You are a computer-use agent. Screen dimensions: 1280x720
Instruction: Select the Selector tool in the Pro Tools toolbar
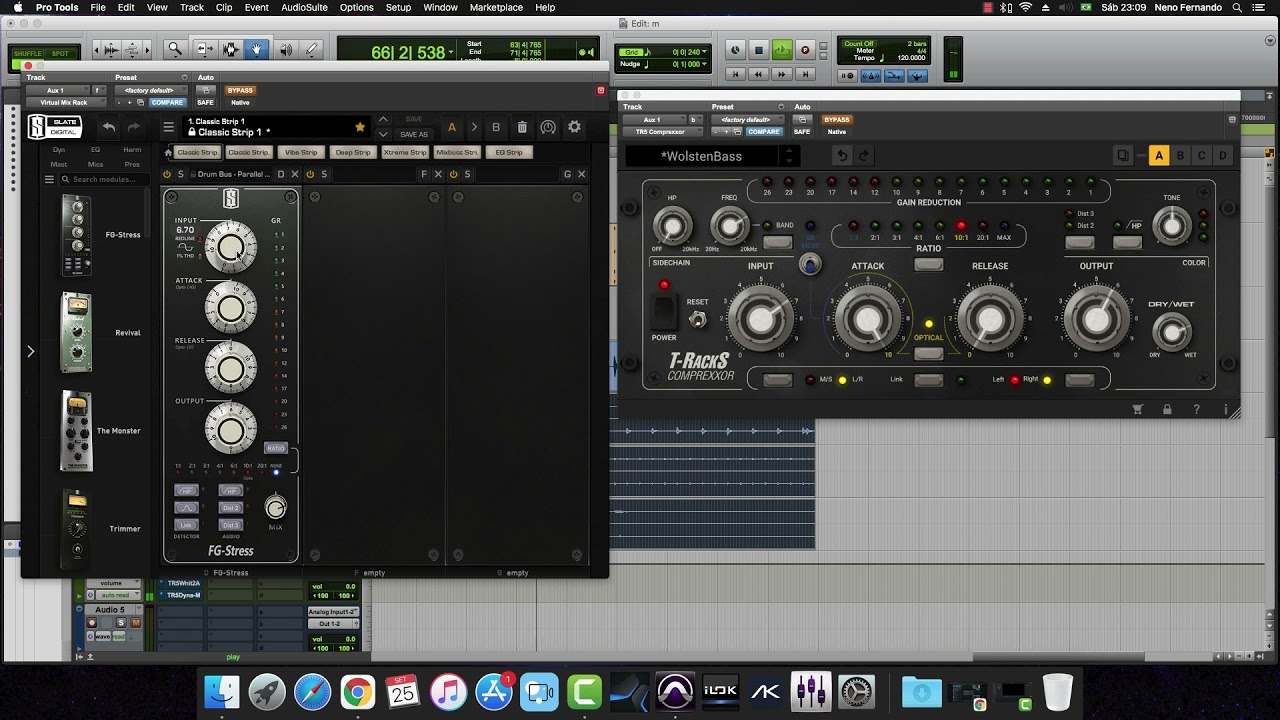point(230,49)
